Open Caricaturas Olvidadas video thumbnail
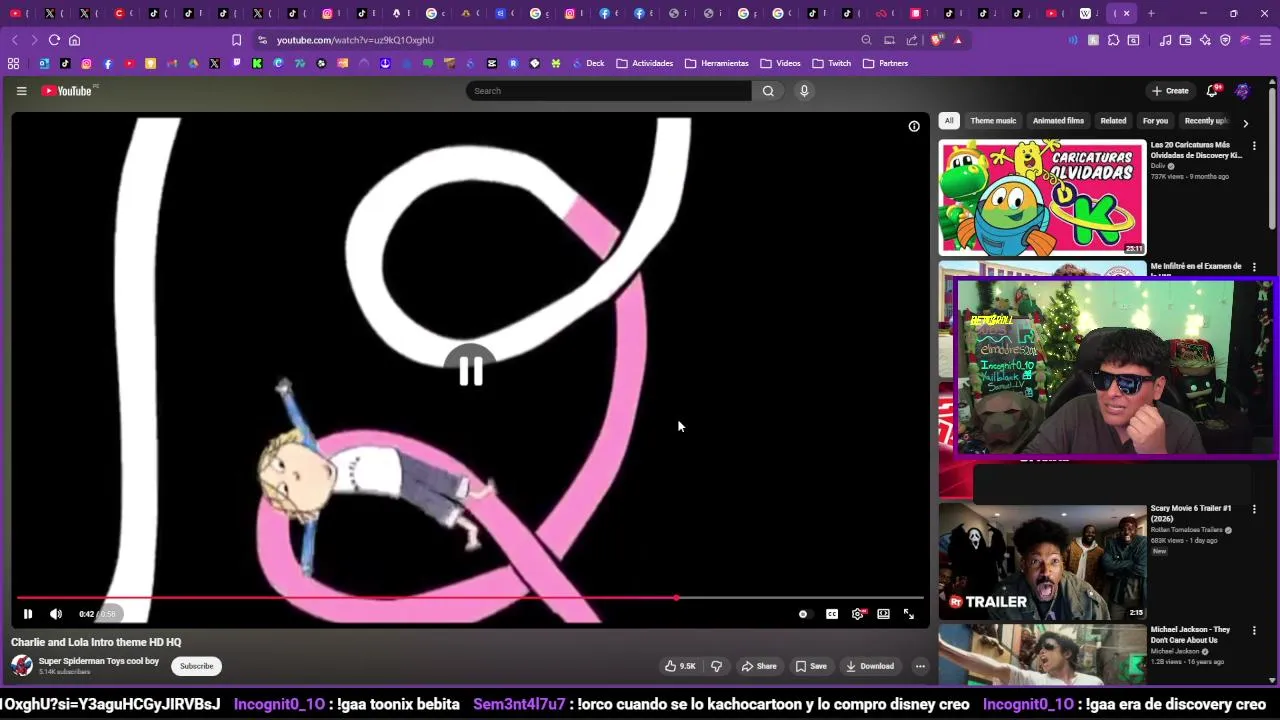1280x720 pixels. tap(1042, 197)
